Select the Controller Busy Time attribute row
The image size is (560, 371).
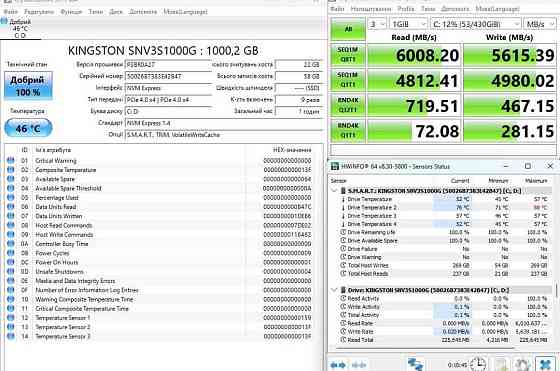(x=159, y=244)
